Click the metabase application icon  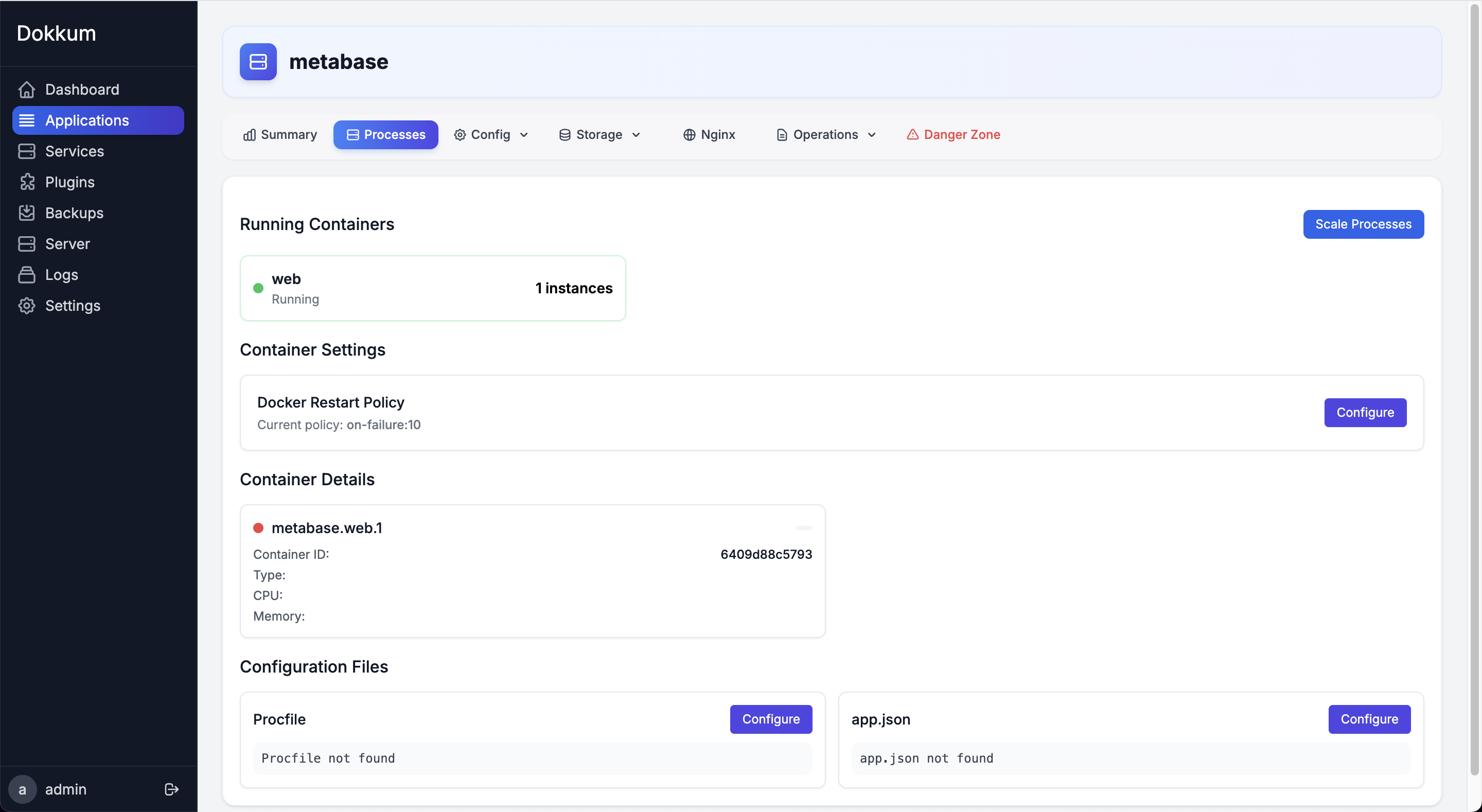point(258,62)
